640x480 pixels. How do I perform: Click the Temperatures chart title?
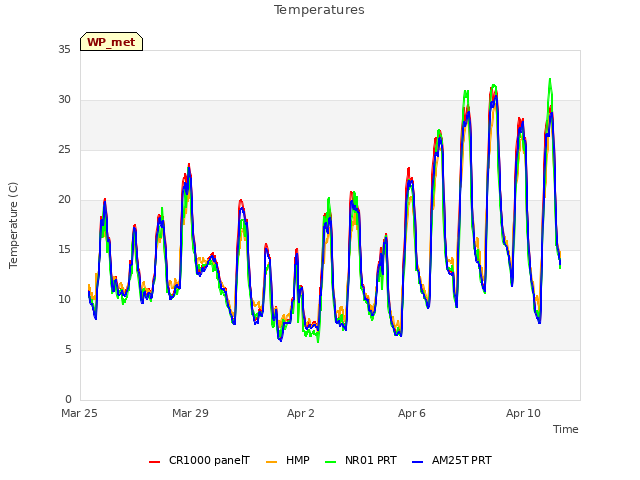tap(319, 10)
